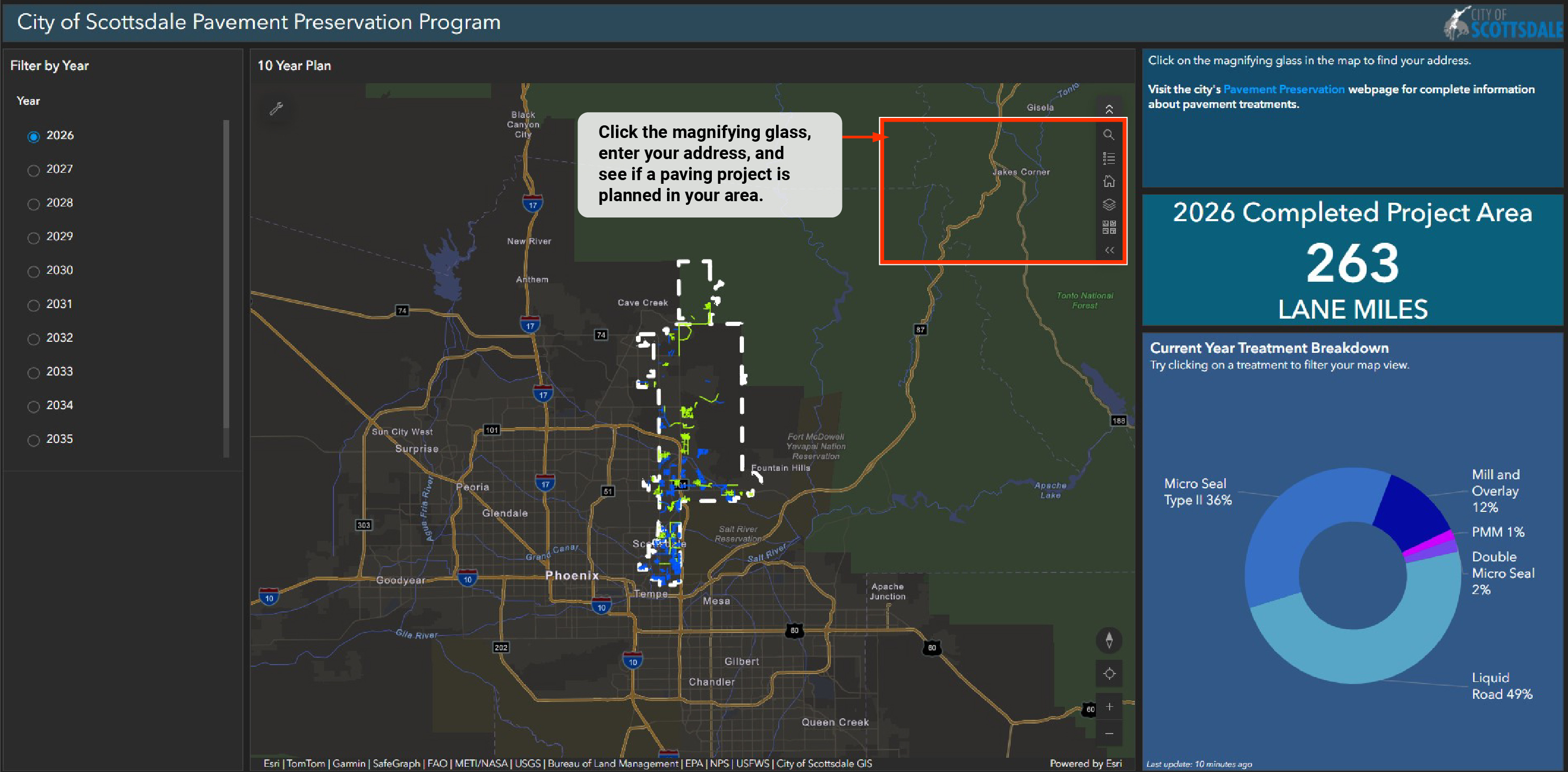Click the magnifying glass search icon
Image resolution: width=1568 pixels, height=772 pixels.
1109,134
